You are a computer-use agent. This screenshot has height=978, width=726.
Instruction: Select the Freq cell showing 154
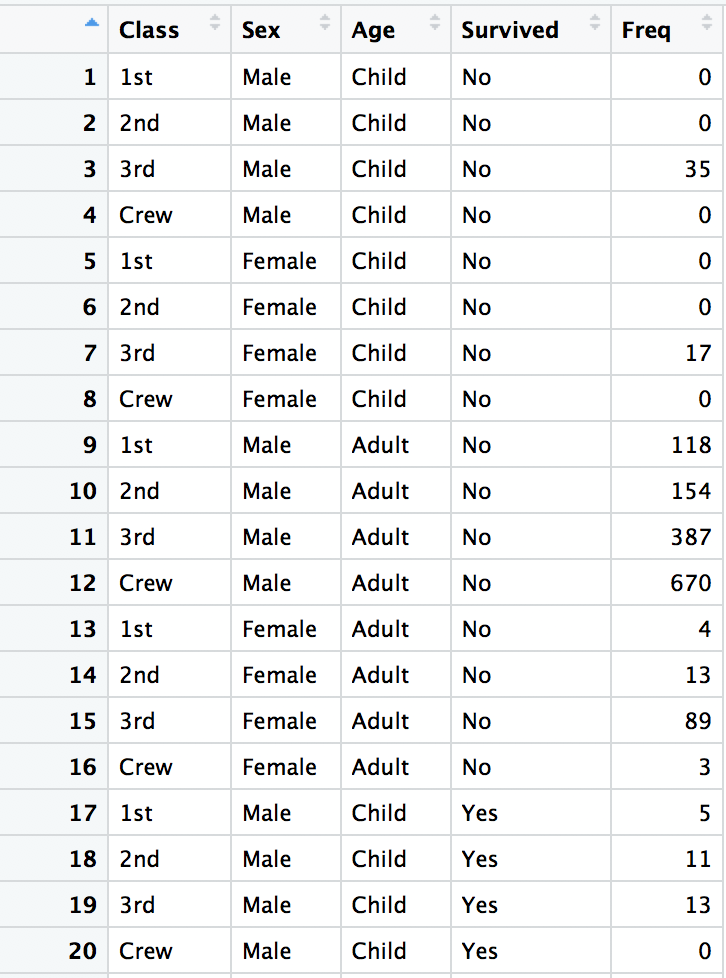click(x=691, y=491)
